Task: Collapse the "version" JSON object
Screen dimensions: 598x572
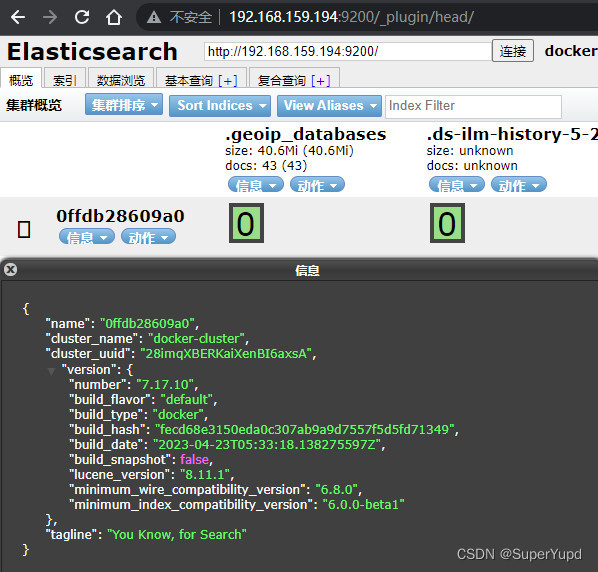Action: 51,371
